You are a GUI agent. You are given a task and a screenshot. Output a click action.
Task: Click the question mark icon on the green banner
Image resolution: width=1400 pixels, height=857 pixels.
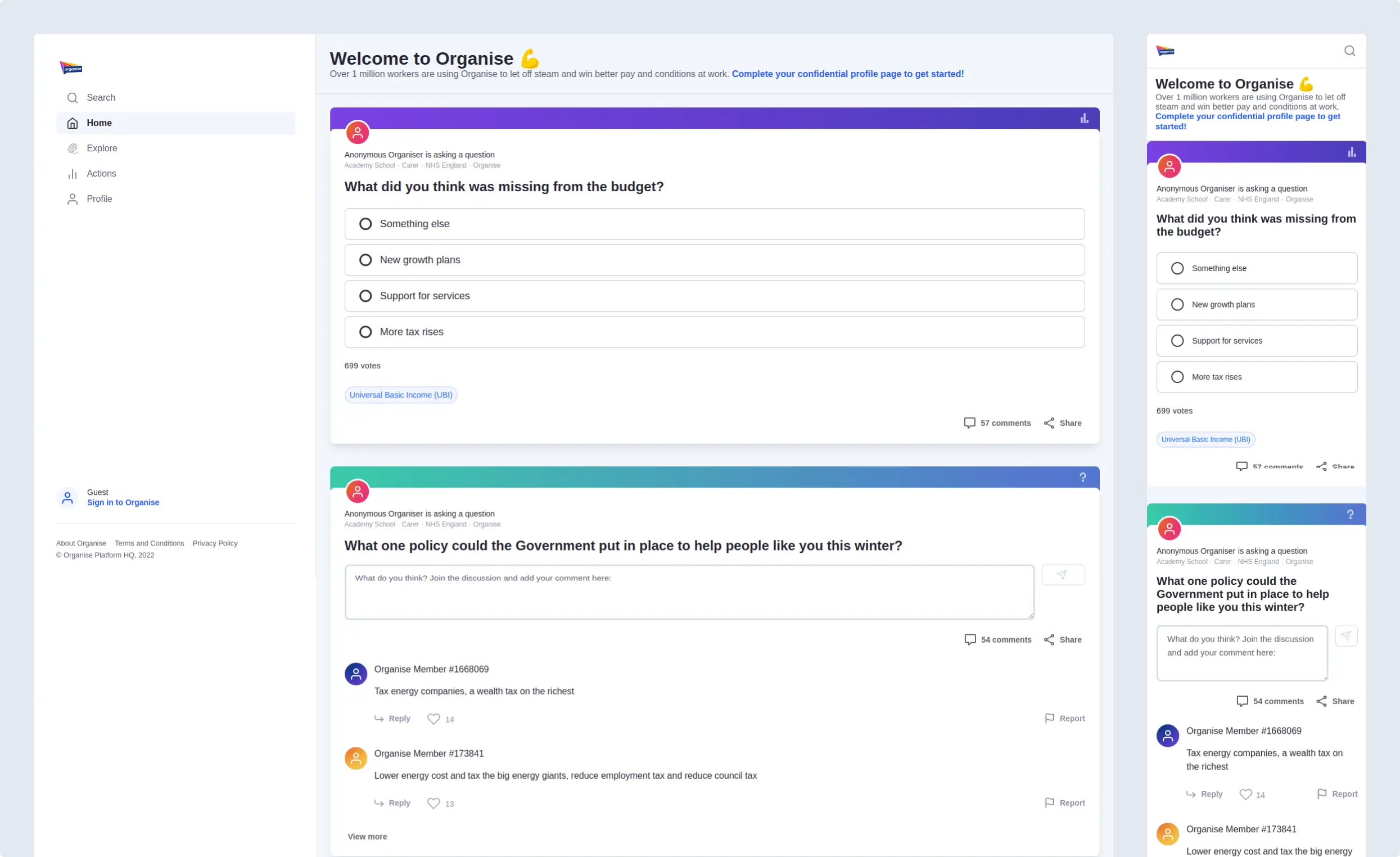[x=1082, y=477]
